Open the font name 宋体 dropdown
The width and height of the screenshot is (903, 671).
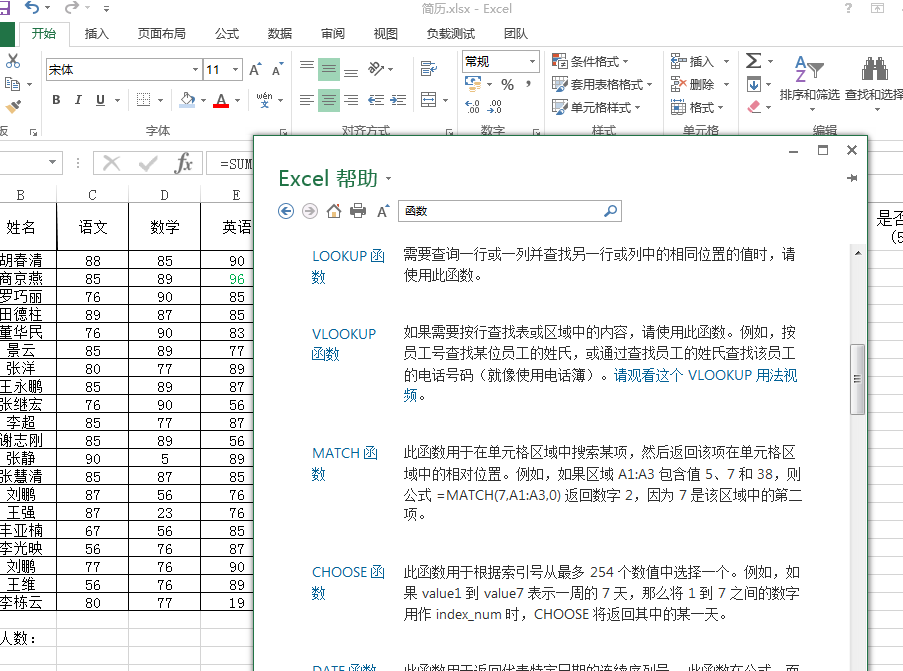click(x=195, y=70)
